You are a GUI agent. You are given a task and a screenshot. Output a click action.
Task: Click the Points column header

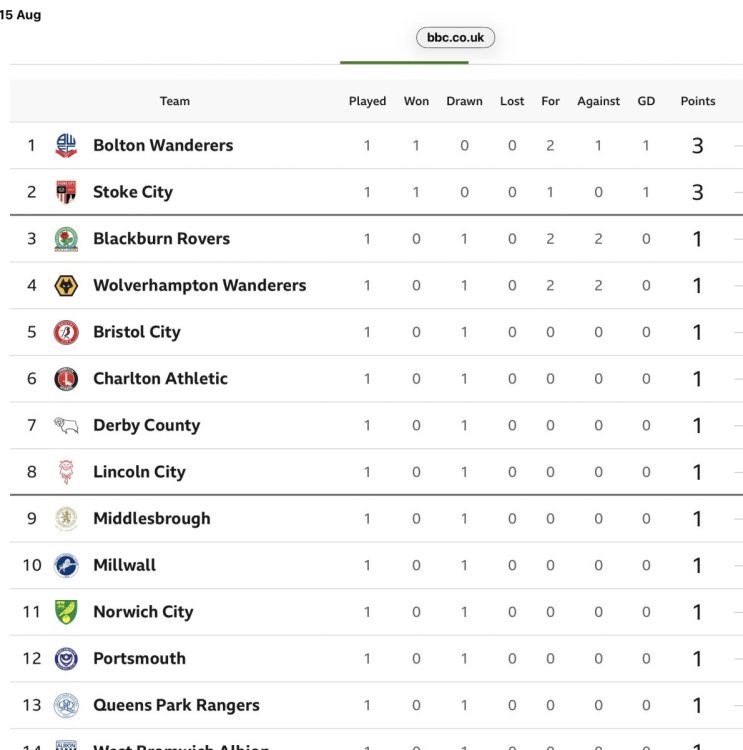point(698,101)
